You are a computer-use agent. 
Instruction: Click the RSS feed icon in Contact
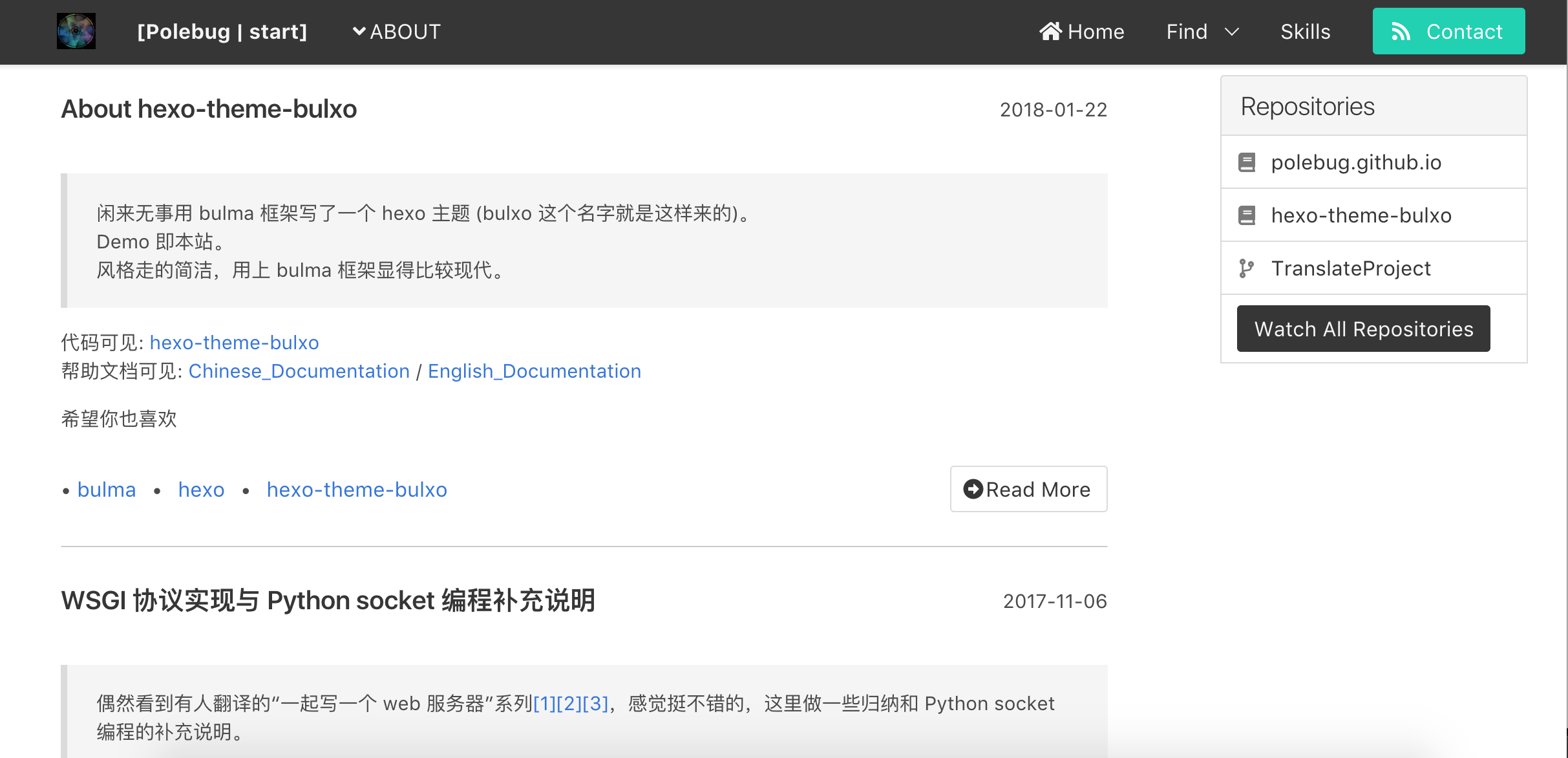click(x=1400, y=32)
